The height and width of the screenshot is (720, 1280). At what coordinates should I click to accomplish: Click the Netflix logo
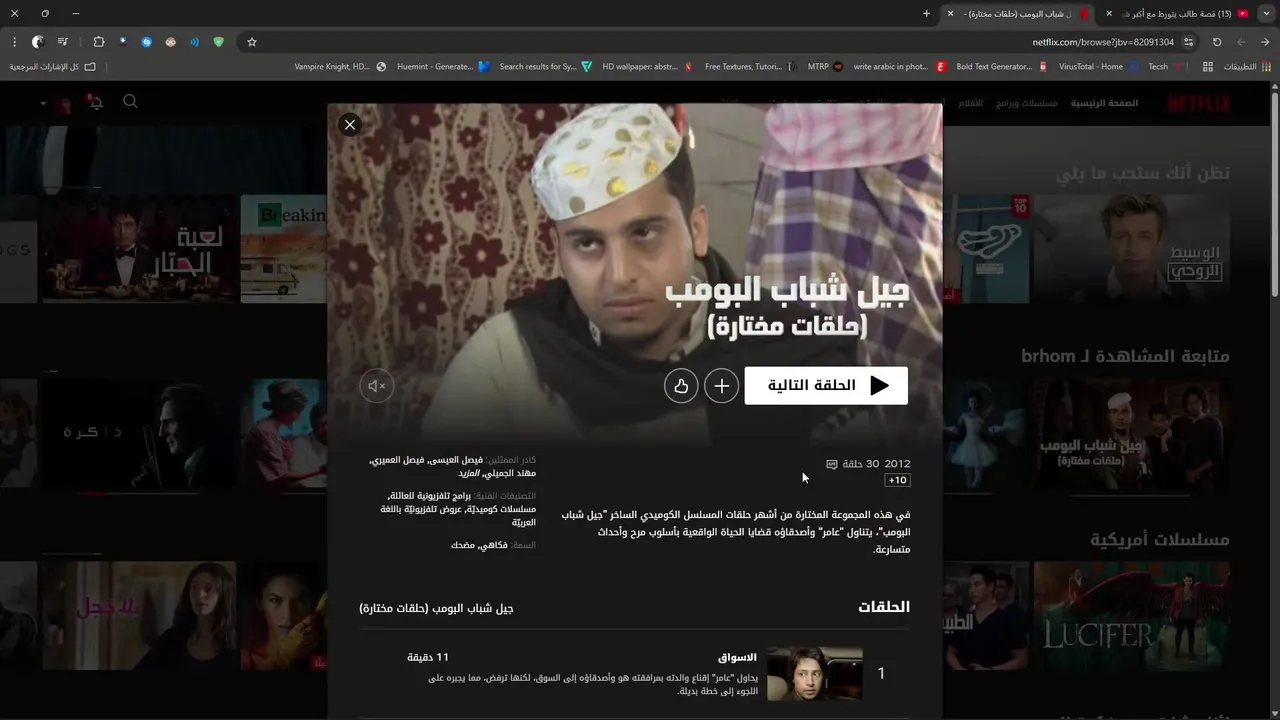(1199, 103)
